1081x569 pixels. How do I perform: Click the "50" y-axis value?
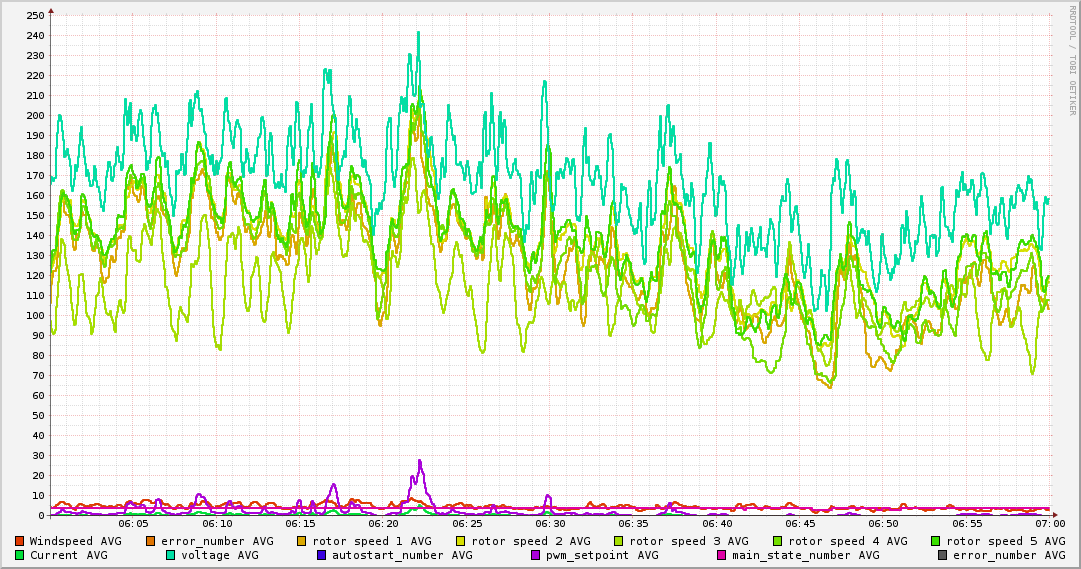click(39, 415)
